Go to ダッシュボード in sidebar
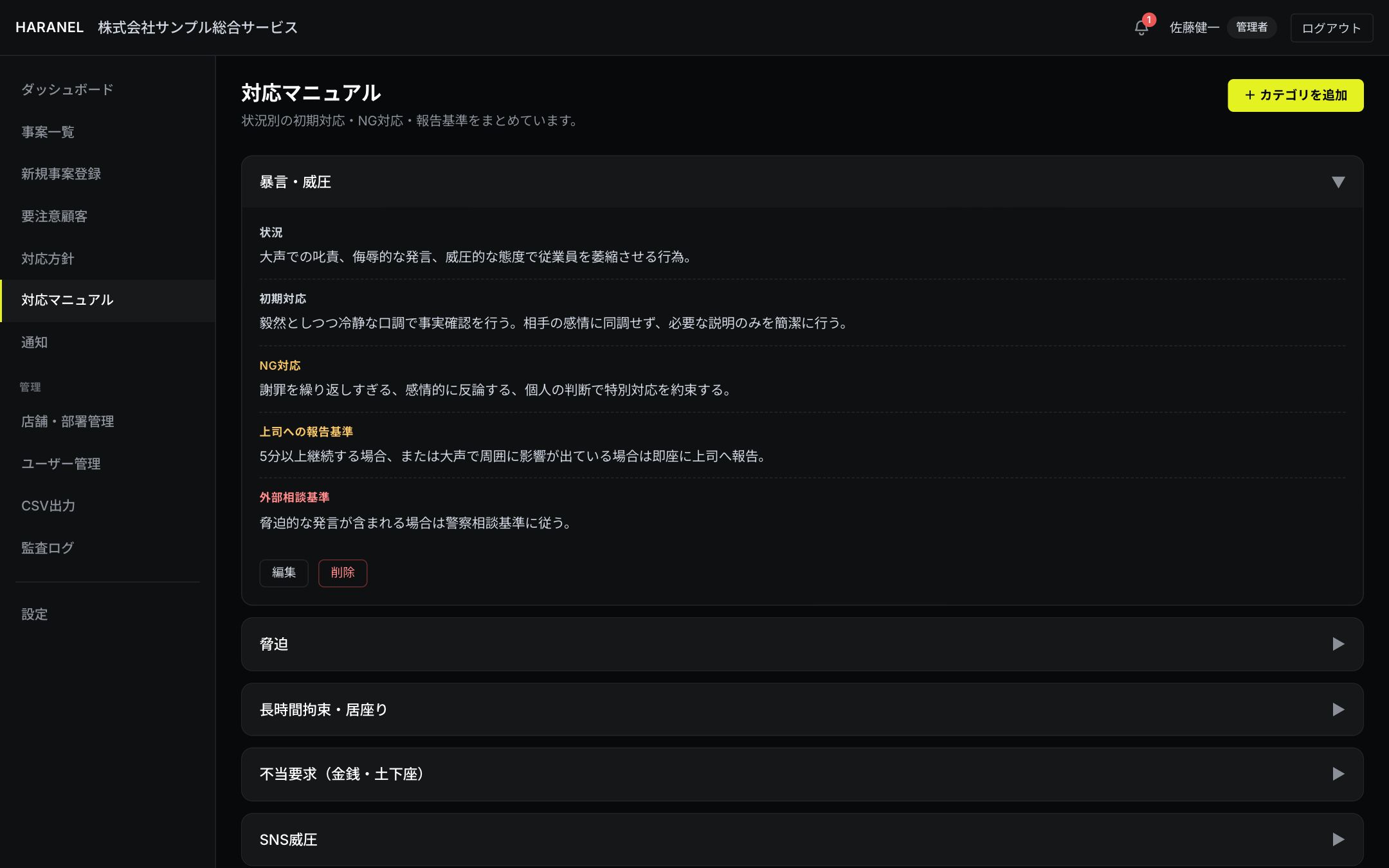The height and width of the screenshot is (868, 1389). pos(108,89)
